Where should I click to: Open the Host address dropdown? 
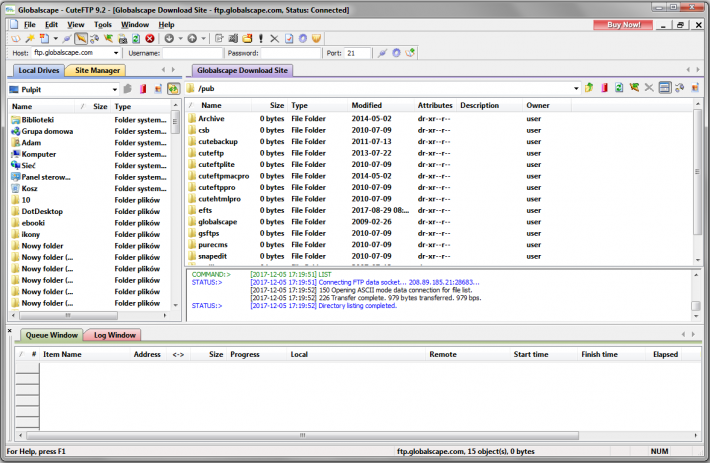tap(116, 53)
